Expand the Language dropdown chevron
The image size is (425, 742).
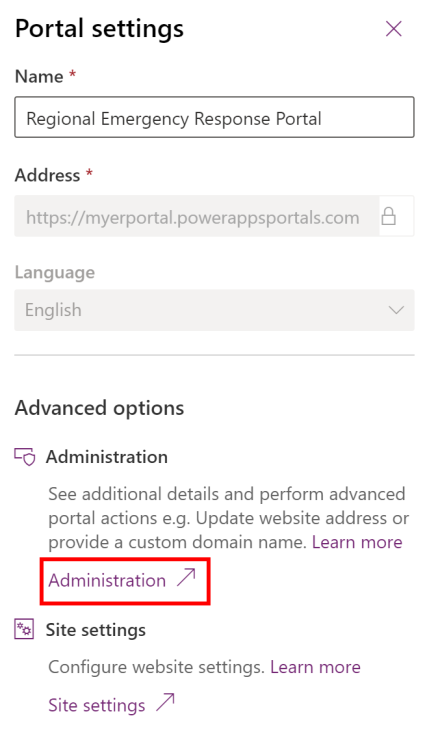396,310
